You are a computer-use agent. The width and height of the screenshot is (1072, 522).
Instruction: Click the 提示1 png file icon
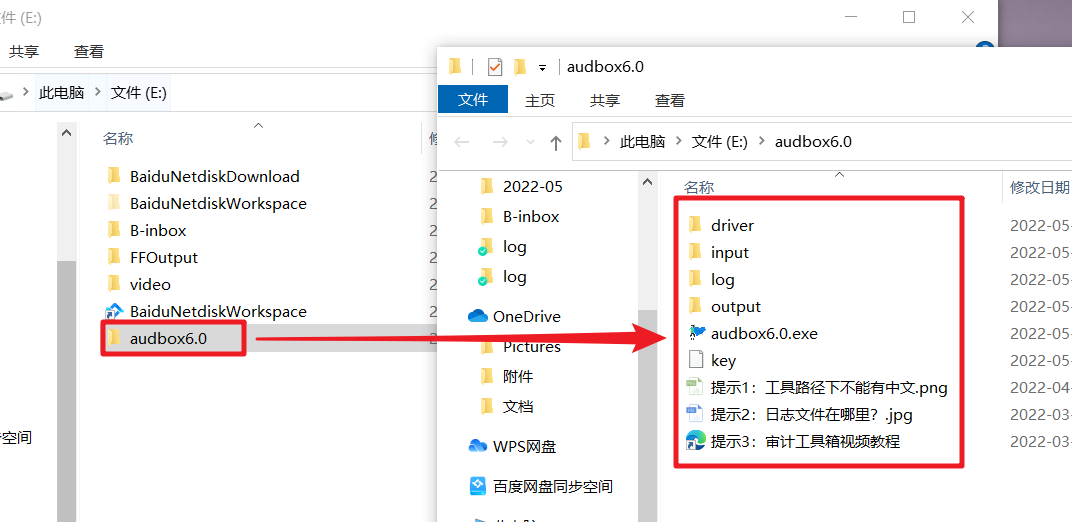click(695, 387)
